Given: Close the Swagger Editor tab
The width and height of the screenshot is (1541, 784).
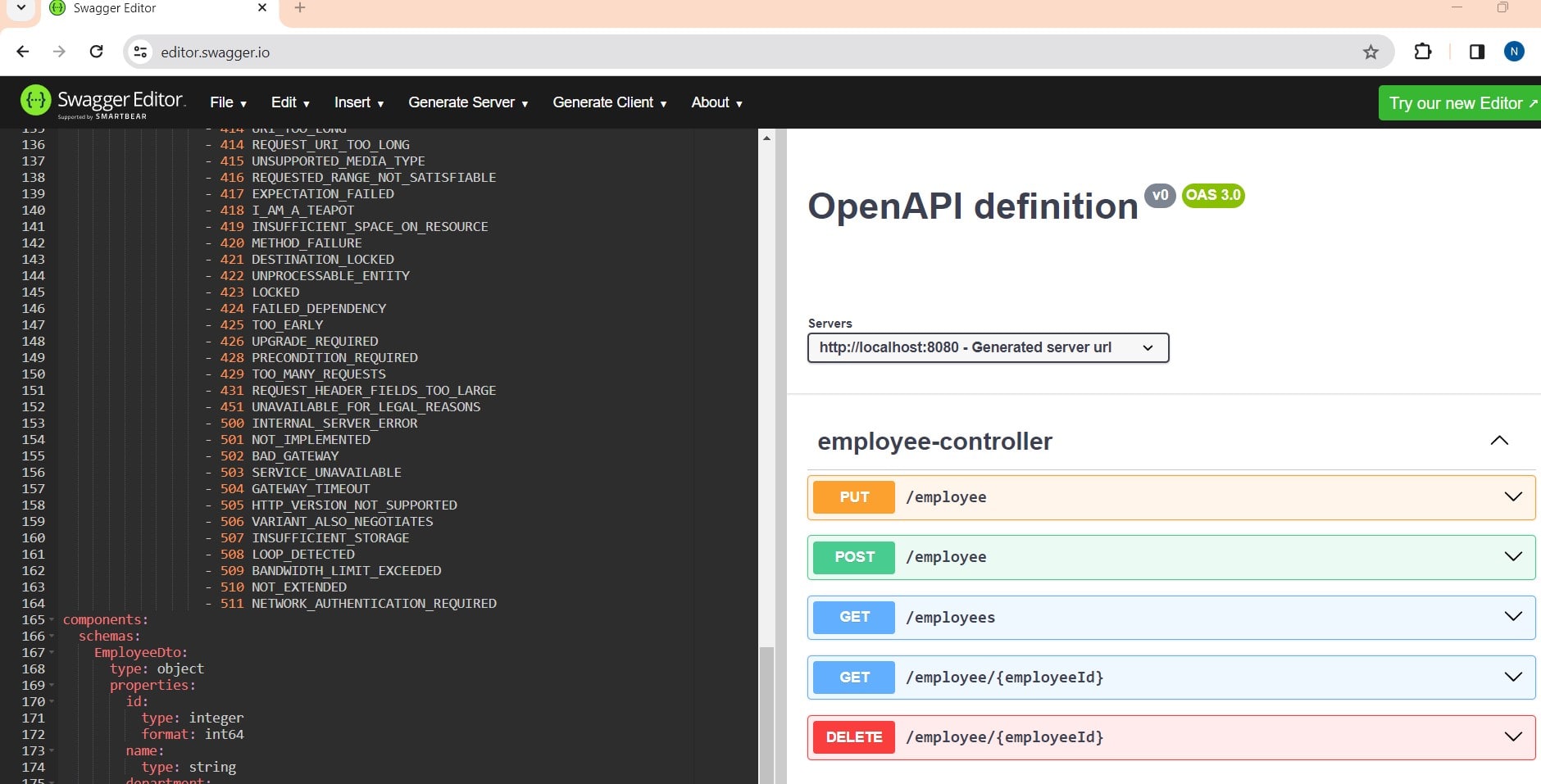Looking at the screenshot, I should click(262, 8).
